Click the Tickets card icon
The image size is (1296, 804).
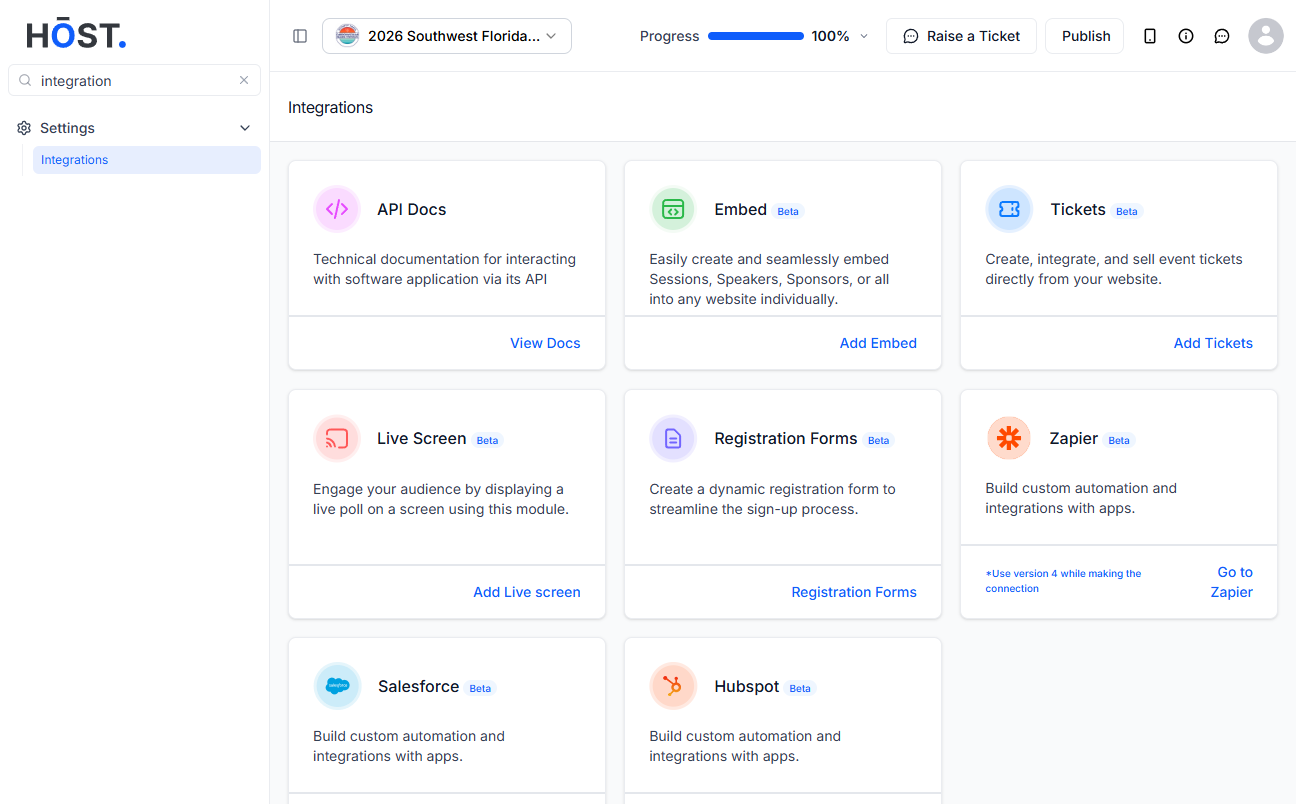[x=1009, y=209]
